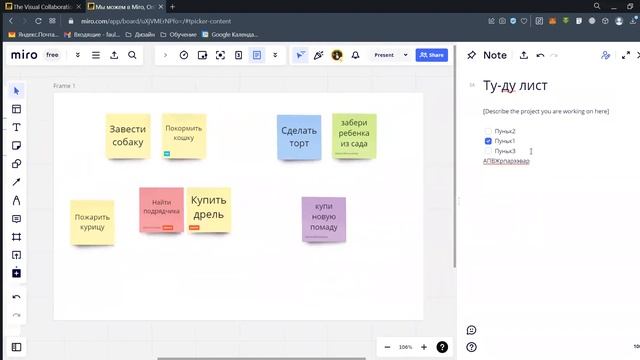The width and height of the screenshot is (640, 360).
Task: Click the 106% zoom level
Action: (x=405, y=347)
